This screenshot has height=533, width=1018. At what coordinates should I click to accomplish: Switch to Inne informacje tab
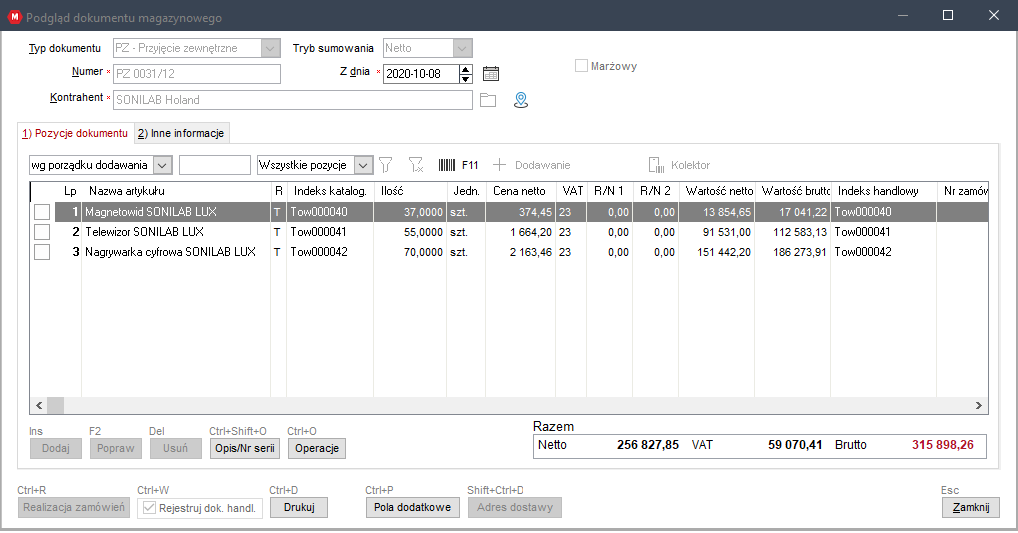(x=181, y=133)
